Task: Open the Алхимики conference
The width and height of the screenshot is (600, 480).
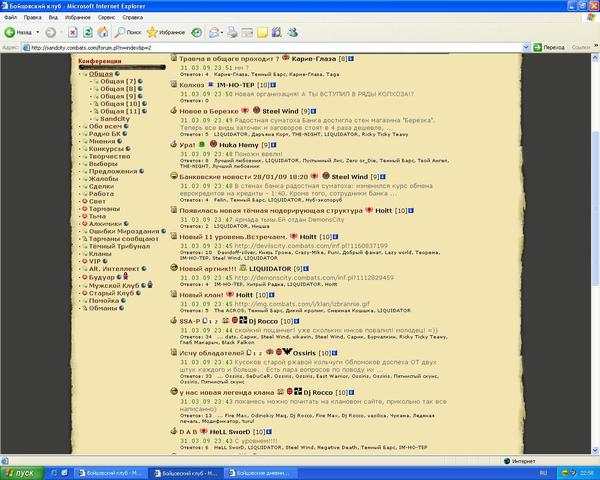Action: [x=105, y=224]
